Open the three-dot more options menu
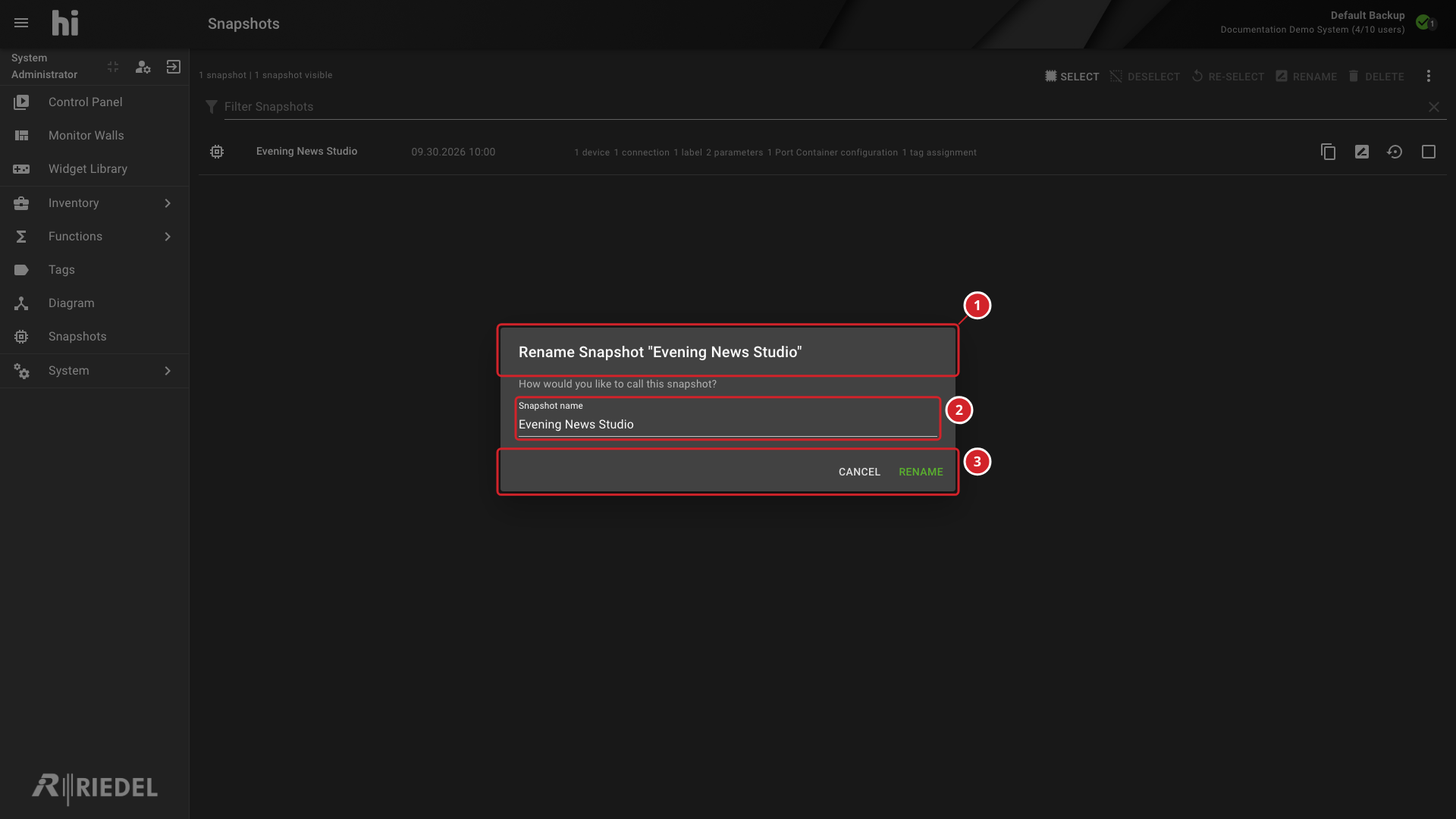This screenshot has height=819, width=1456. pos(1429,76)
